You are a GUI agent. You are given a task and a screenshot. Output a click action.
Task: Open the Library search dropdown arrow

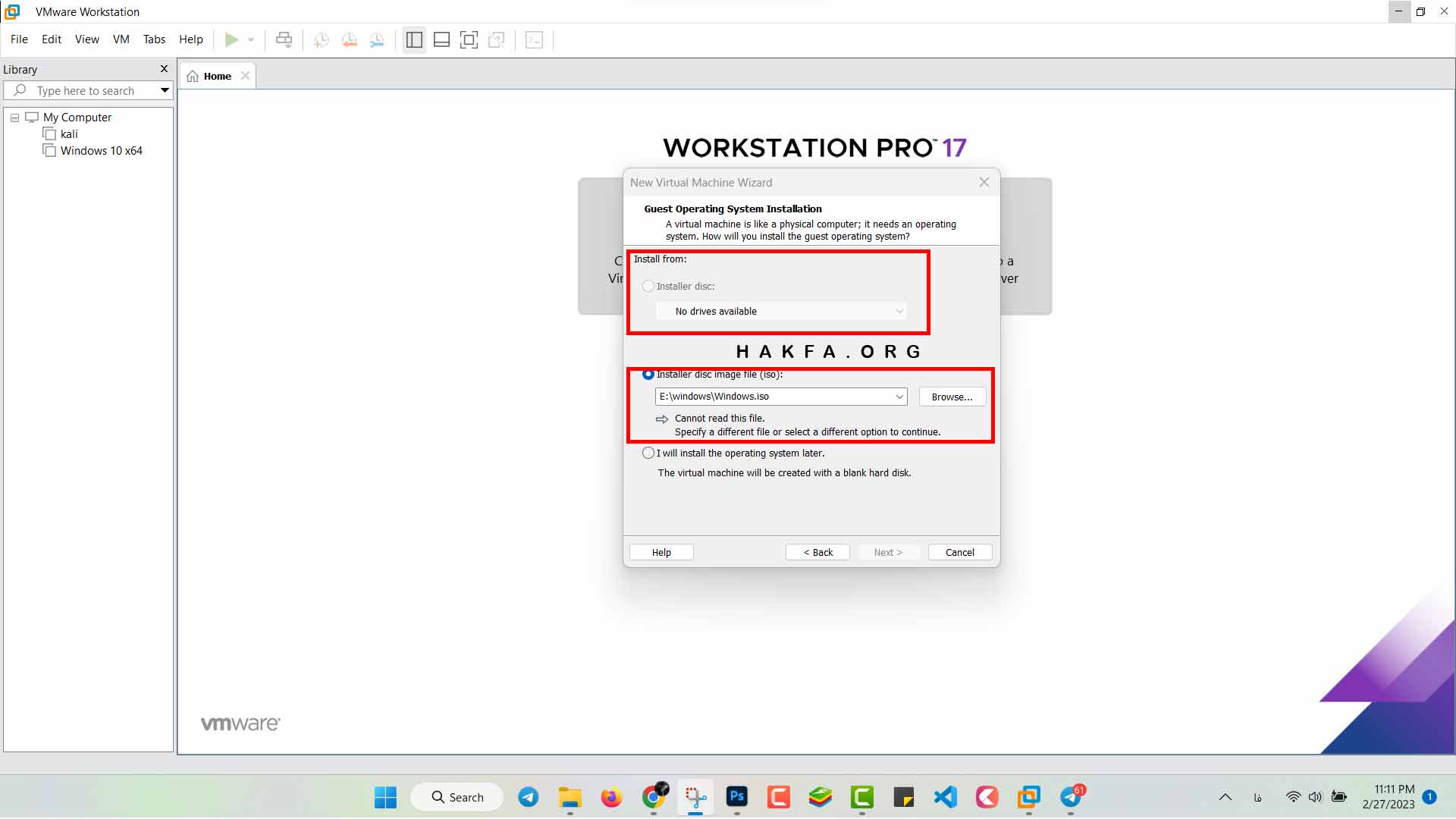[165, 90]
